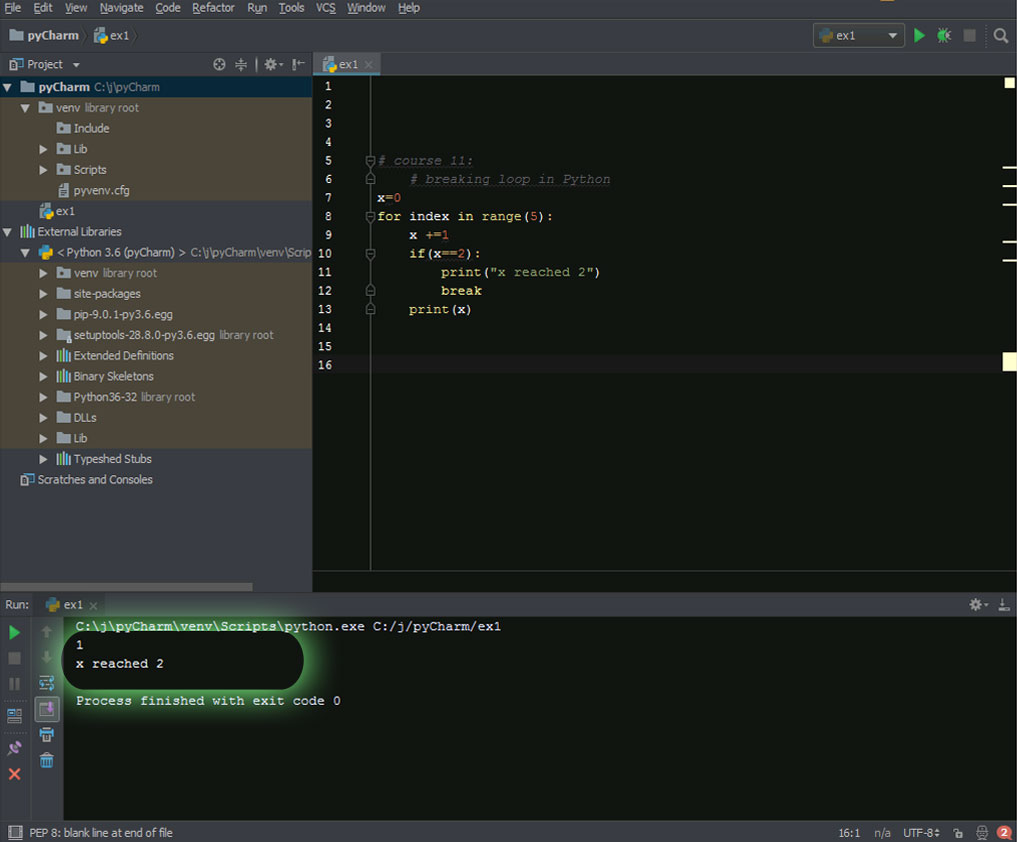Hide the Project tool window icon
1017x842 pixels.
298,64
